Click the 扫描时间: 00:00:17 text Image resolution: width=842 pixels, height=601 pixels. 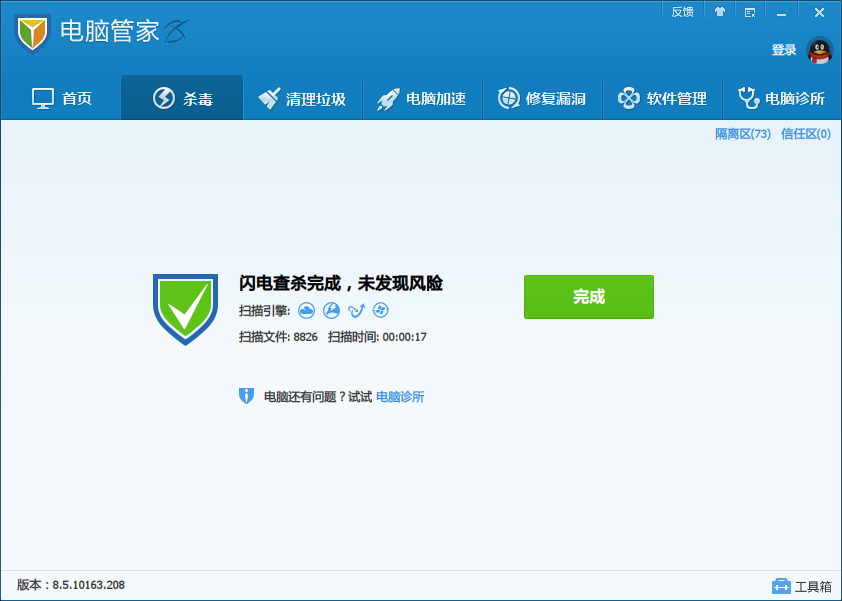click(x=377, y=337)
